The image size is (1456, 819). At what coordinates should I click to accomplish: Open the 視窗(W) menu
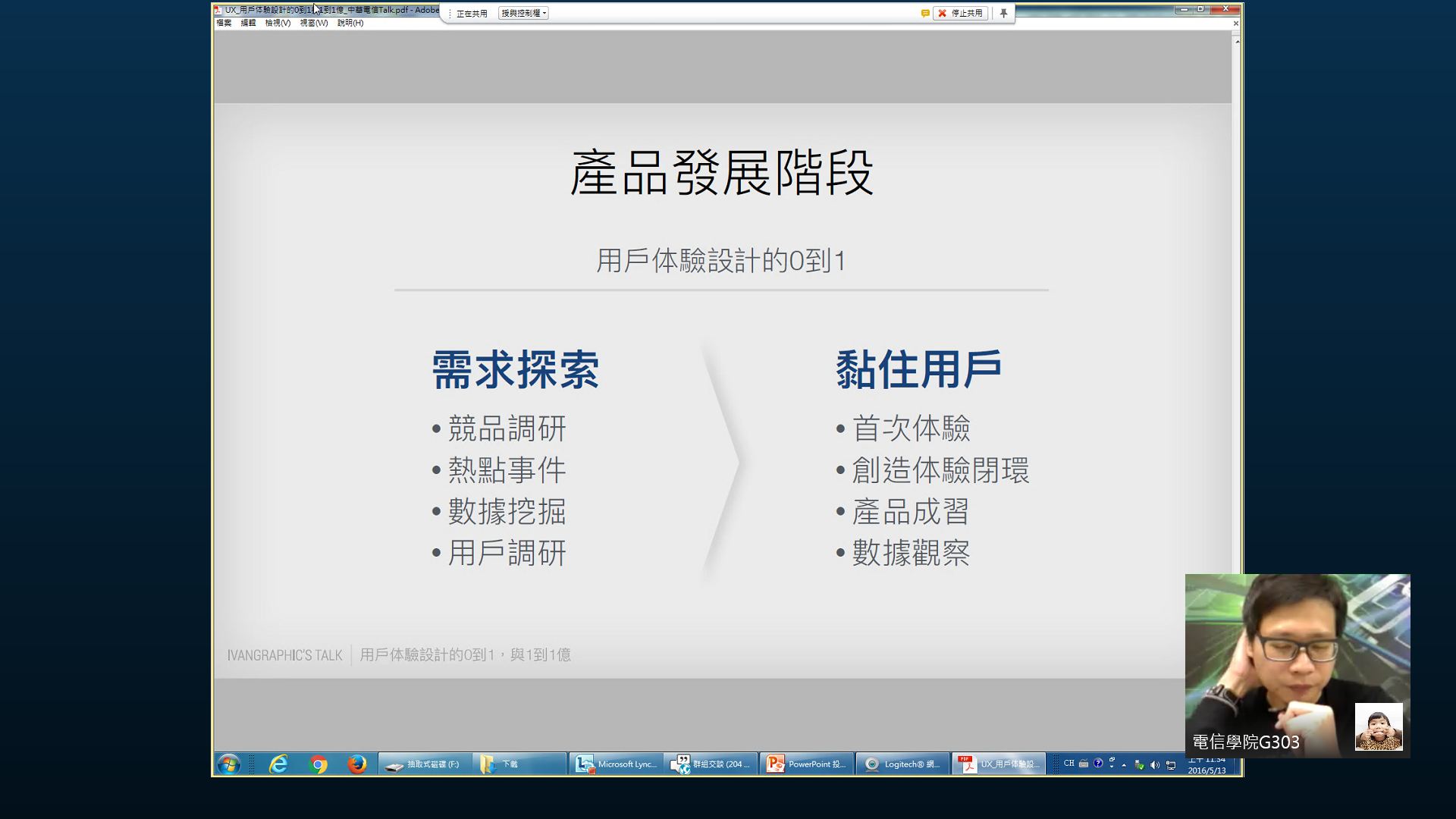[313, 23]
